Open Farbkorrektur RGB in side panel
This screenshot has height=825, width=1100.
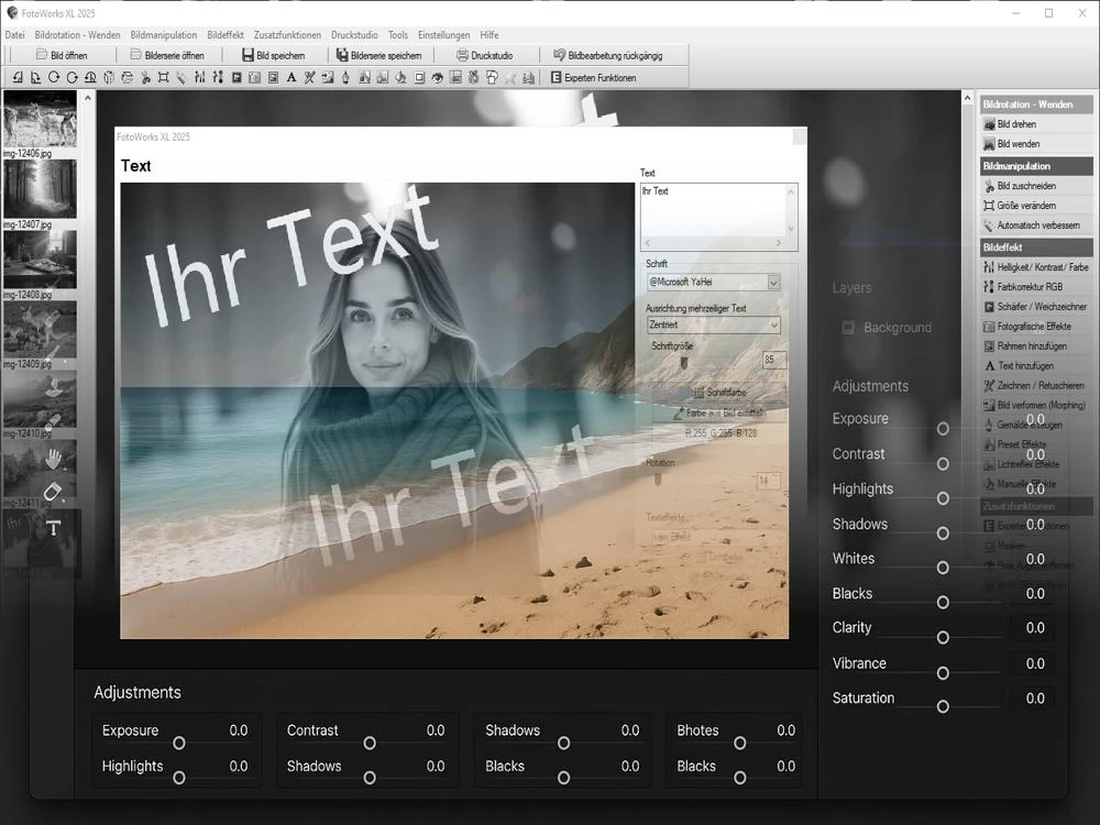point(1036,287)
